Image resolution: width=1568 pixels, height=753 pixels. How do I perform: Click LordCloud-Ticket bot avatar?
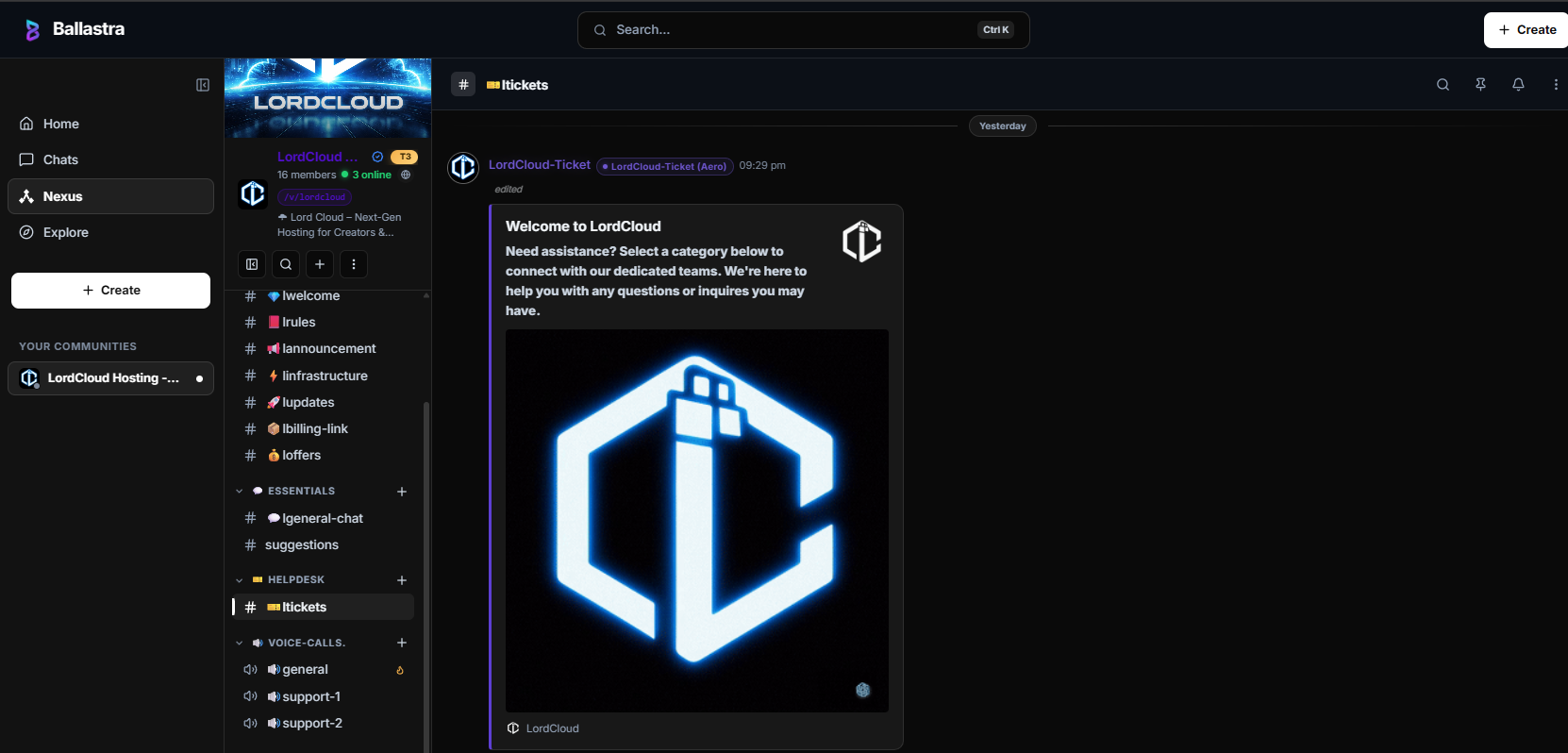pyautogui.click(x=463, y=168)
